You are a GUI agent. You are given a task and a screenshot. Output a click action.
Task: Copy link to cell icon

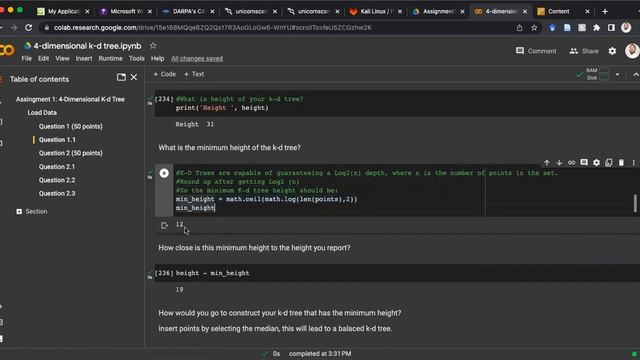click(571, 162)
